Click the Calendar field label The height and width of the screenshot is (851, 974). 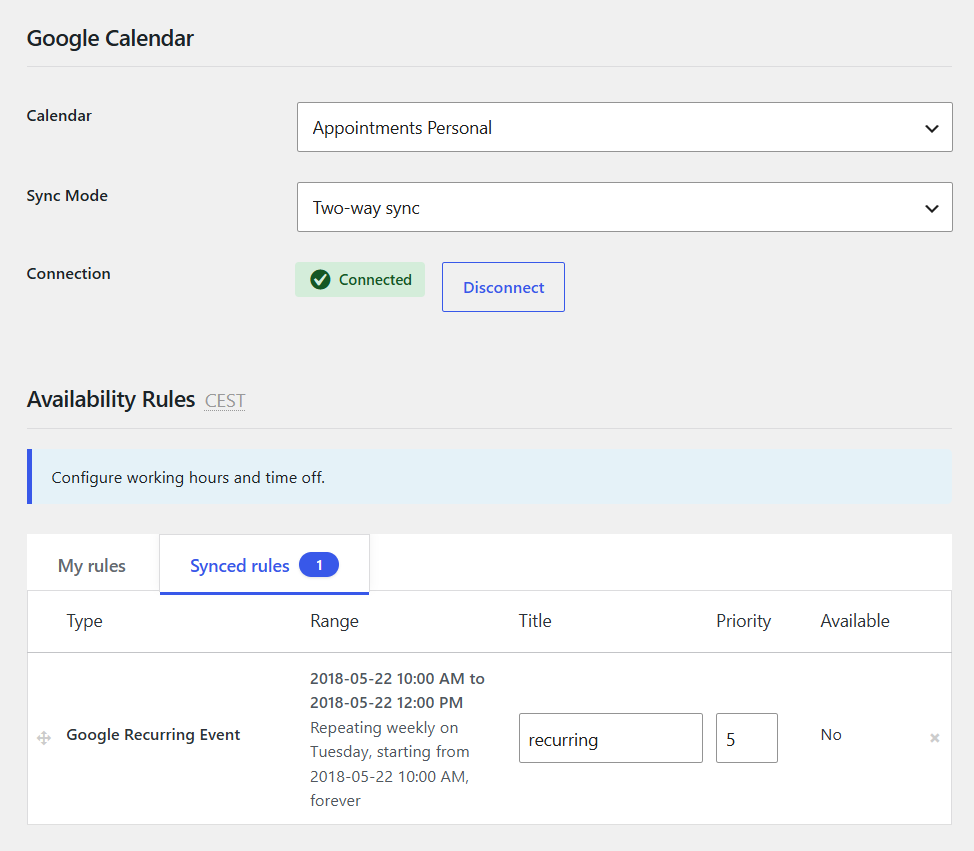pyautogui.click(x=59, y=116)
